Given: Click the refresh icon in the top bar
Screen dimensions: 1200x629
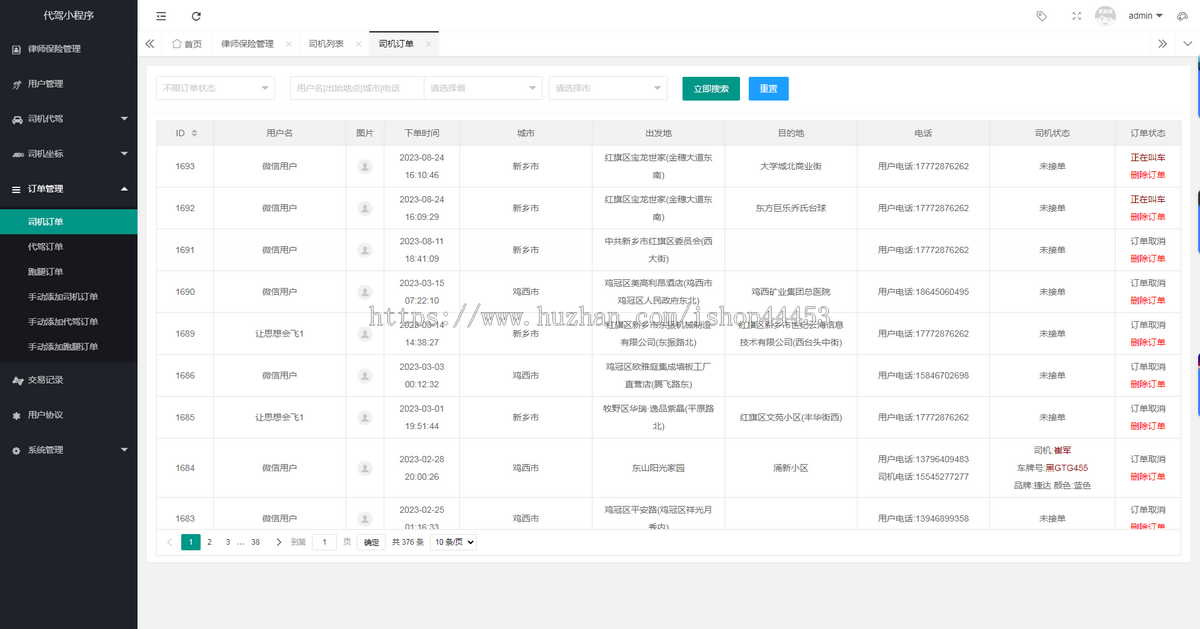Looking at the screenshot, I should [x=196, y=16].
